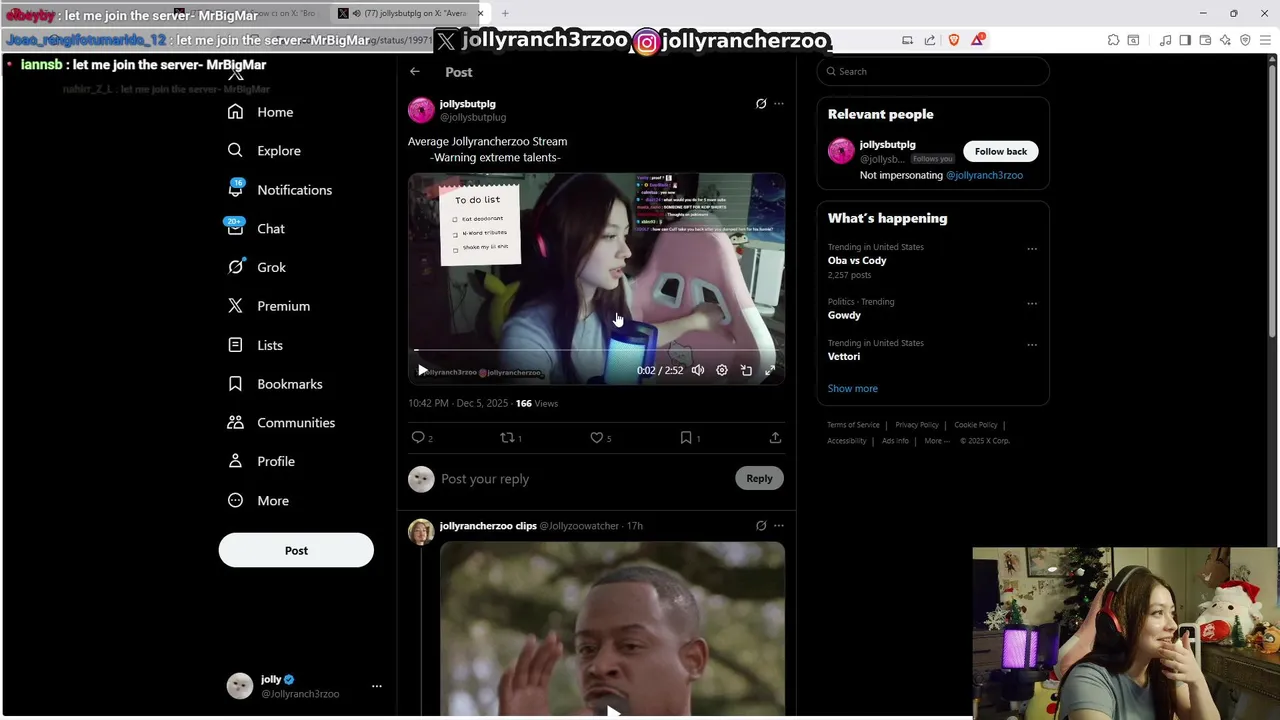Open Bookmarks in the sidebar
Image resolution: width=1280 pixels, height=720 pixels.
(275, 384)
